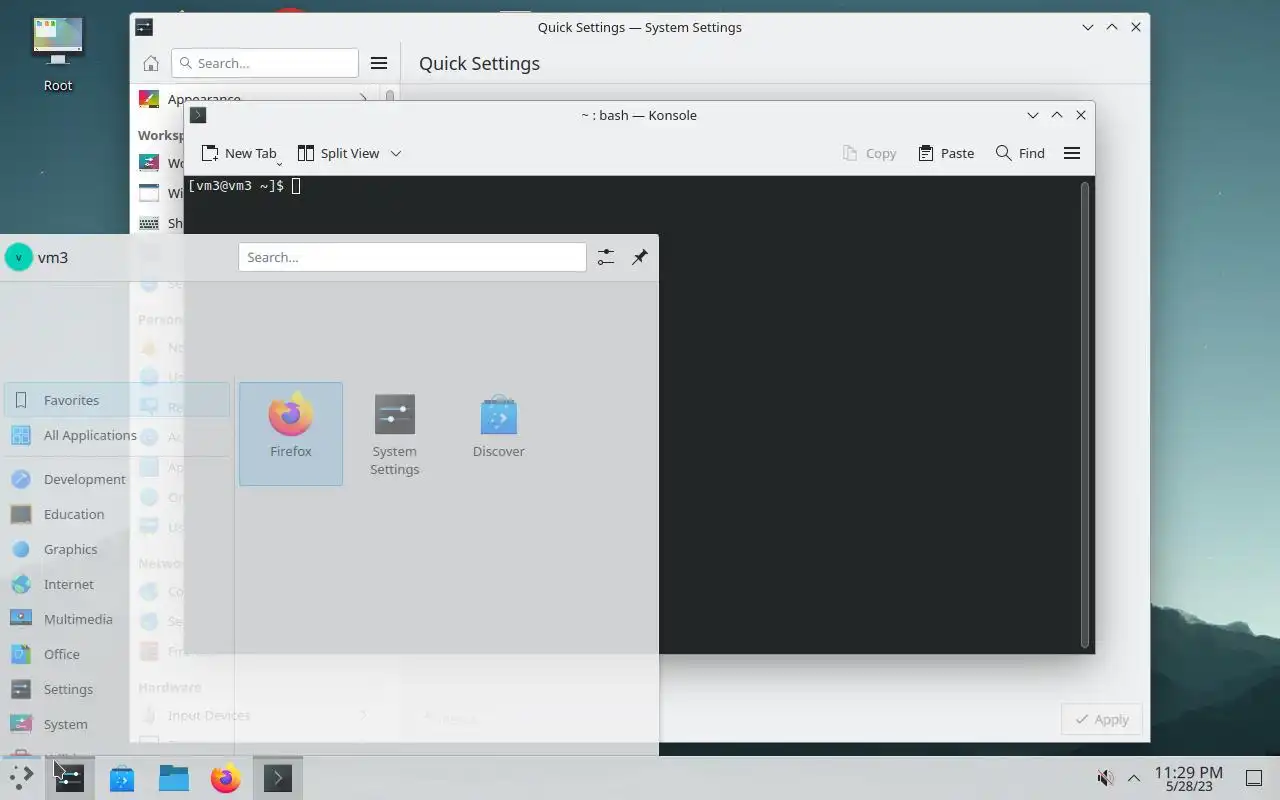
Task: Open the Konsole hamburger menu
Action: pyautogui.click(x=1072, y=153)
